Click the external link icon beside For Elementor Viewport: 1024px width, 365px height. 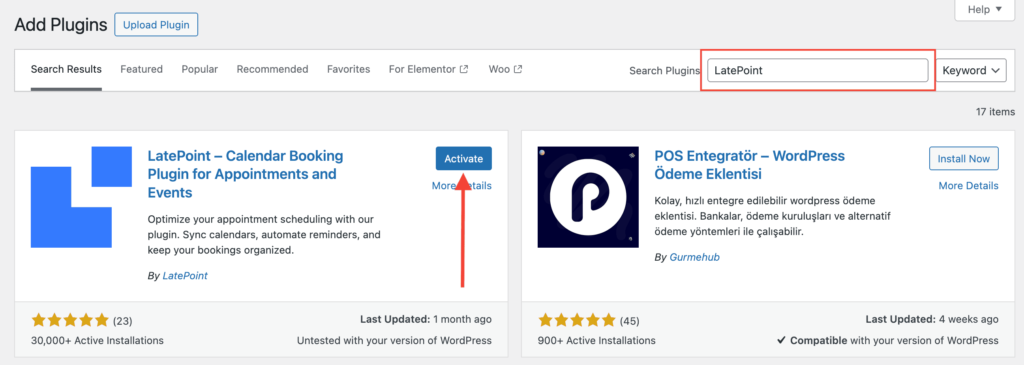[x=464, y=69]
